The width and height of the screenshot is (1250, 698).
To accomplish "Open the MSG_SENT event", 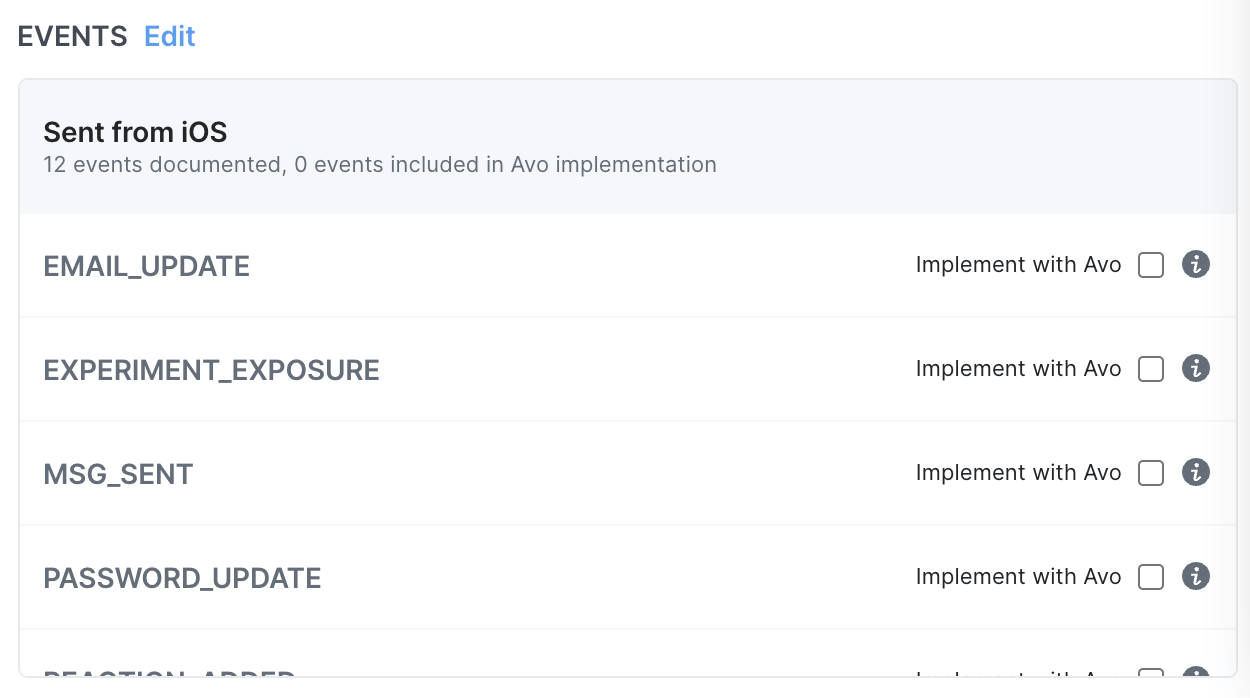I will (118, 473).
